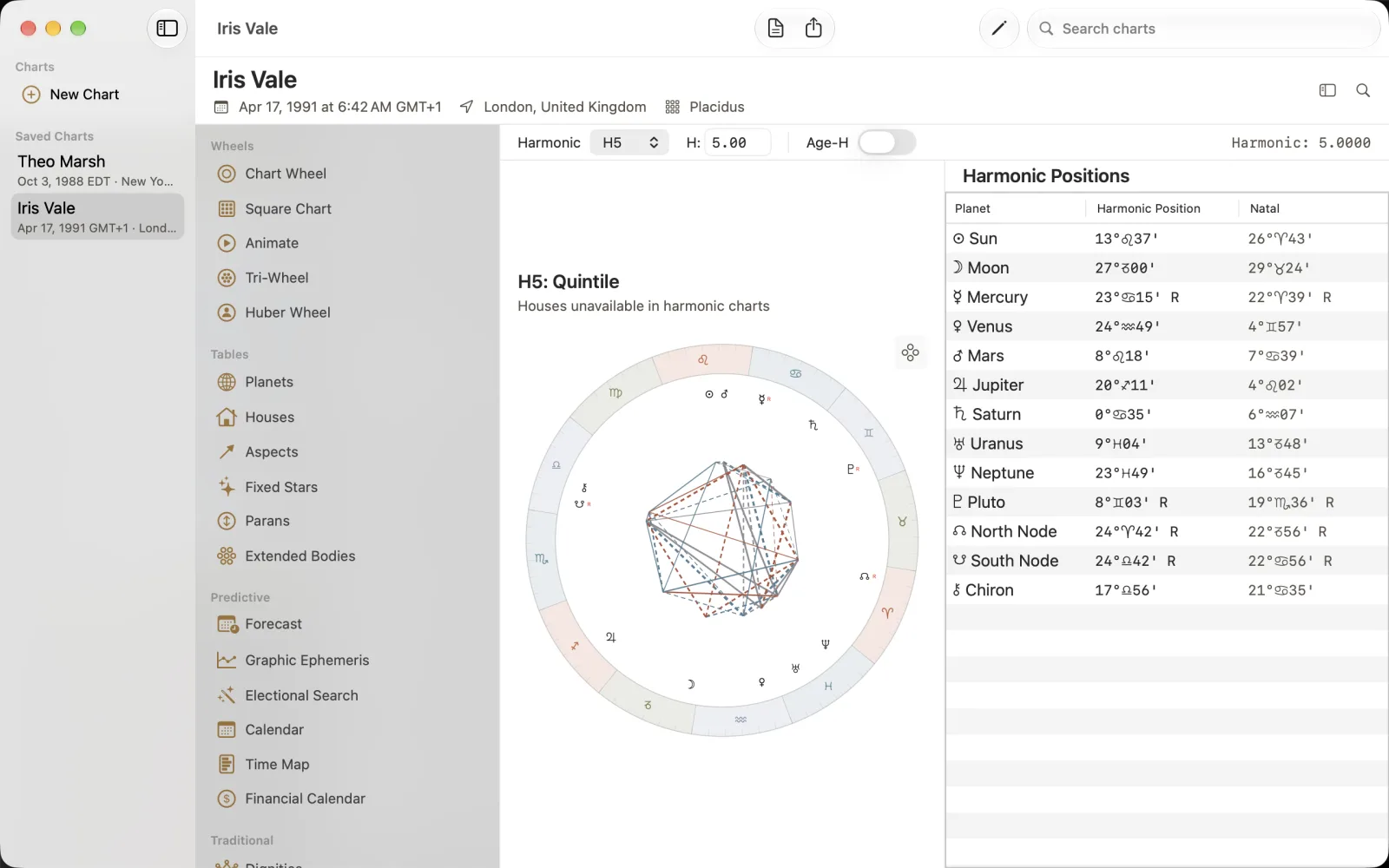Viewport: 1389px width, 868px height.
Task: Click the magnifier icon below toolbar
Action: click(1363, 90)
